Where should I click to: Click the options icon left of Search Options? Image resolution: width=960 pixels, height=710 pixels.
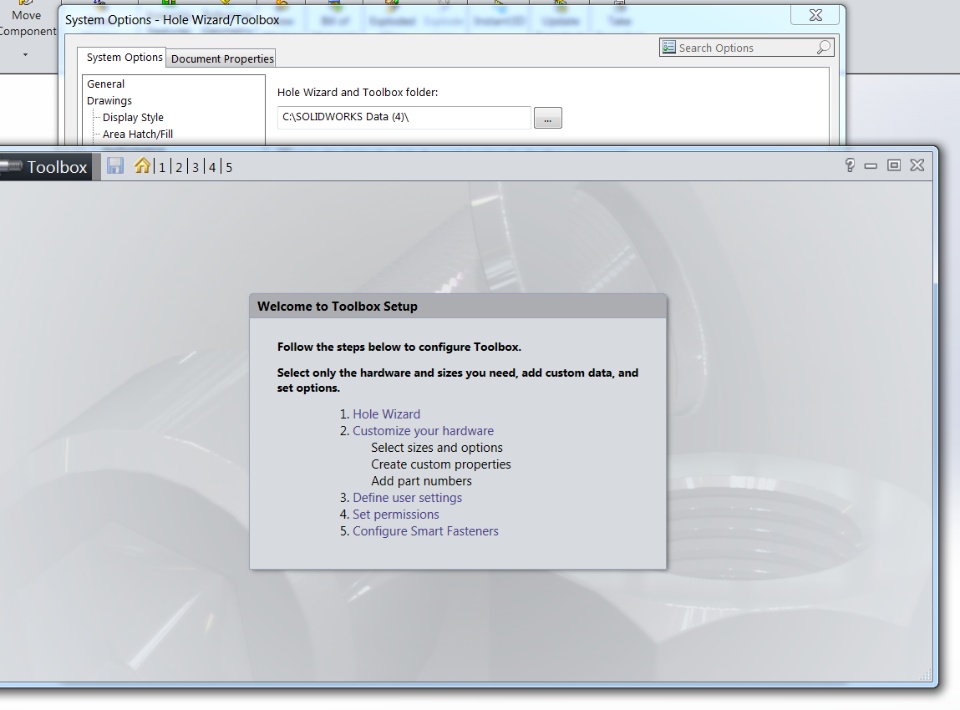(x=668, y=47)
